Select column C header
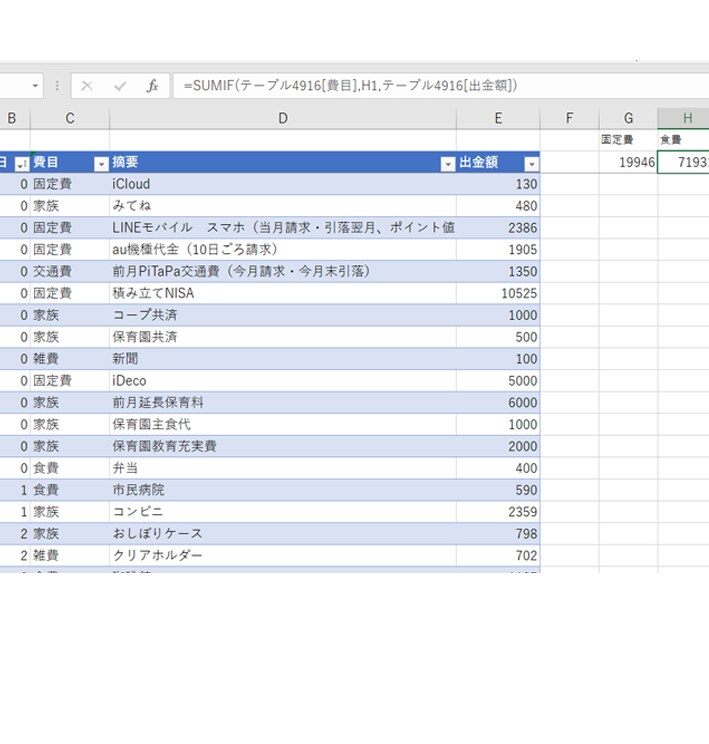This screenshot has height=744, width=709. tap(70, 118)
